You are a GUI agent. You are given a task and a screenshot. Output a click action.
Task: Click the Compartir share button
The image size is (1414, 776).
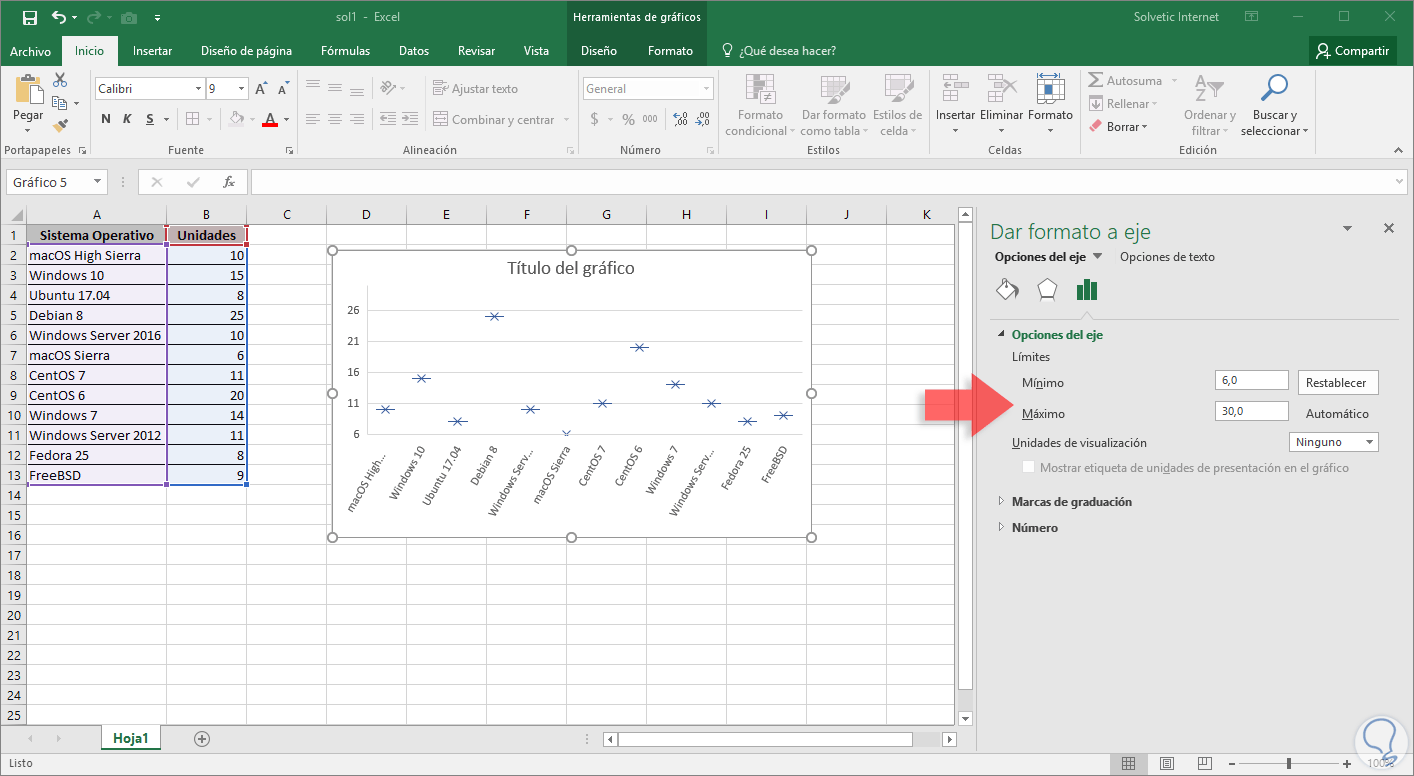(1352, 51)
